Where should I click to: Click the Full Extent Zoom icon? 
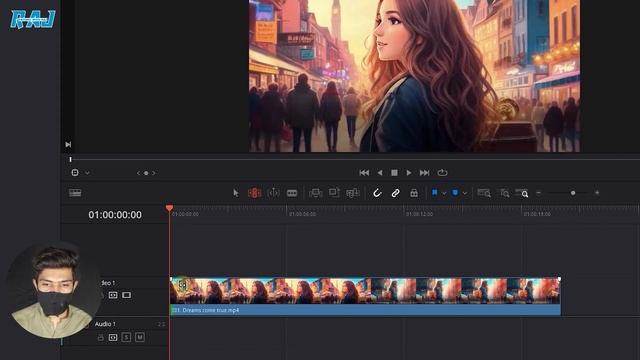click(x=484, y=193)
